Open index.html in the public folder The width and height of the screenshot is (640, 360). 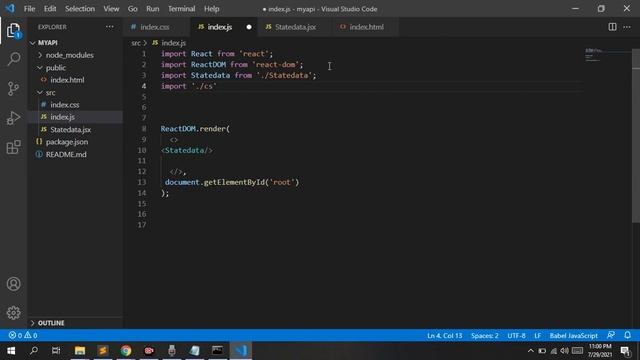[x=67, y=80]
